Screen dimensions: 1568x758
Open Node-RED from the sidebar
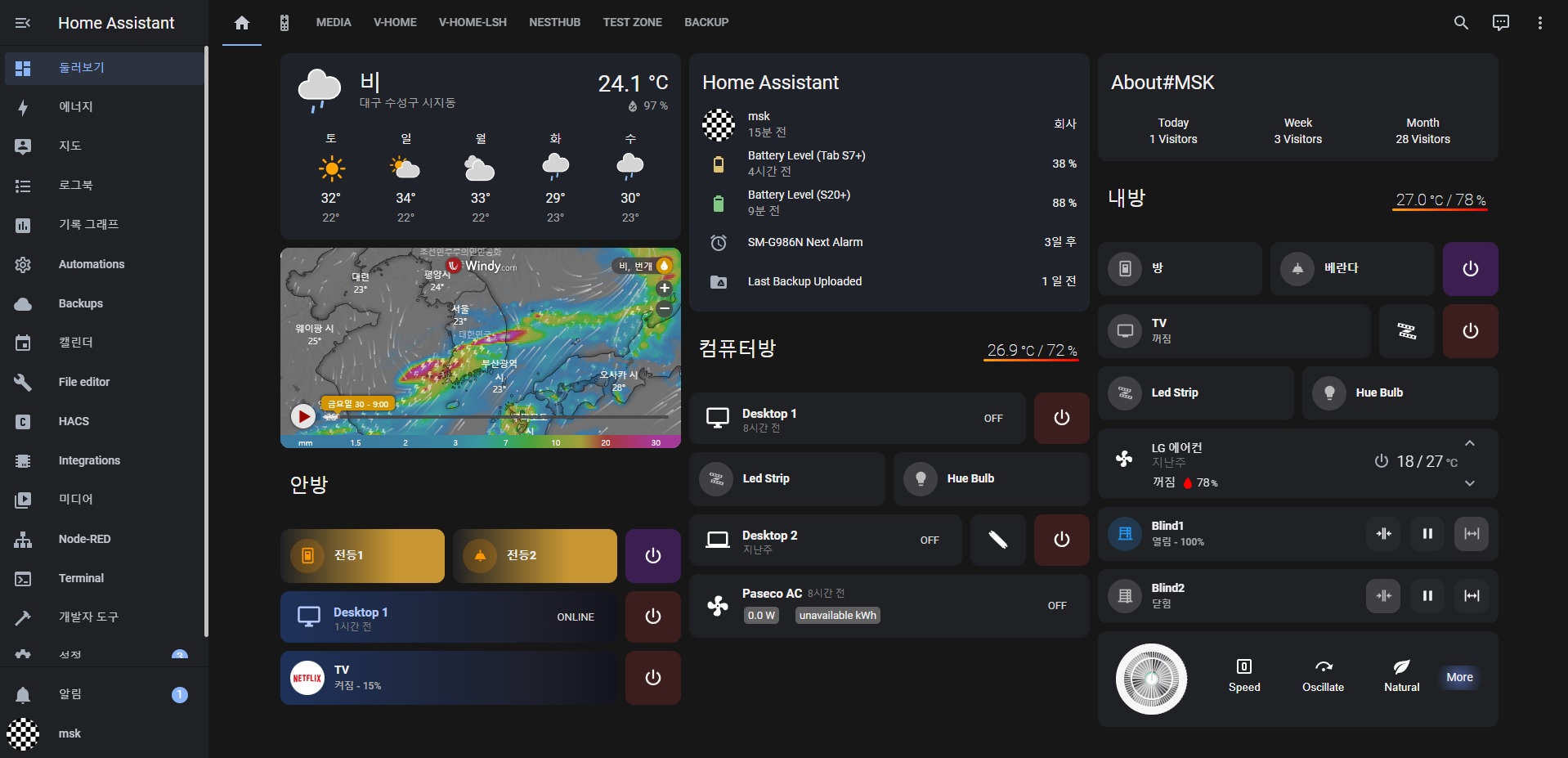(84, 539)
